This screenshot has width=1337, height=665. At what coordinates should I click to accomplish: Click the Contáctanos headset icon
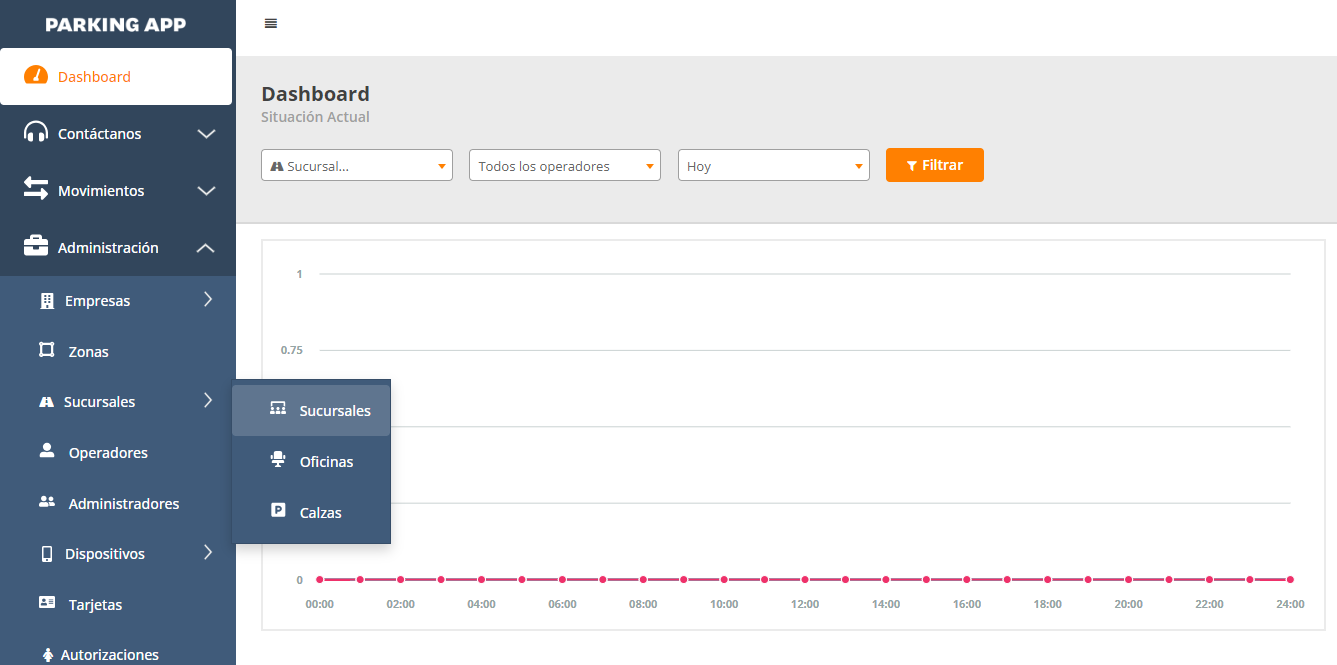36,133
